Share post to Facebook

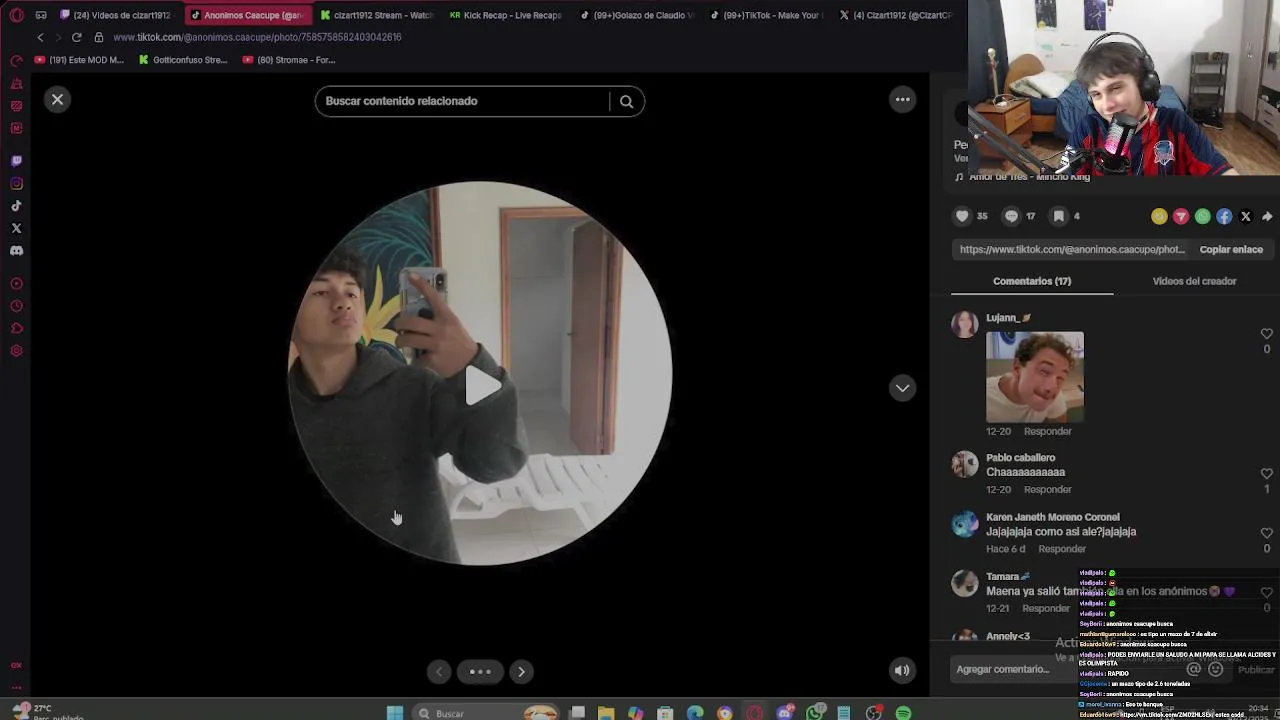(x=1224, y=216)
